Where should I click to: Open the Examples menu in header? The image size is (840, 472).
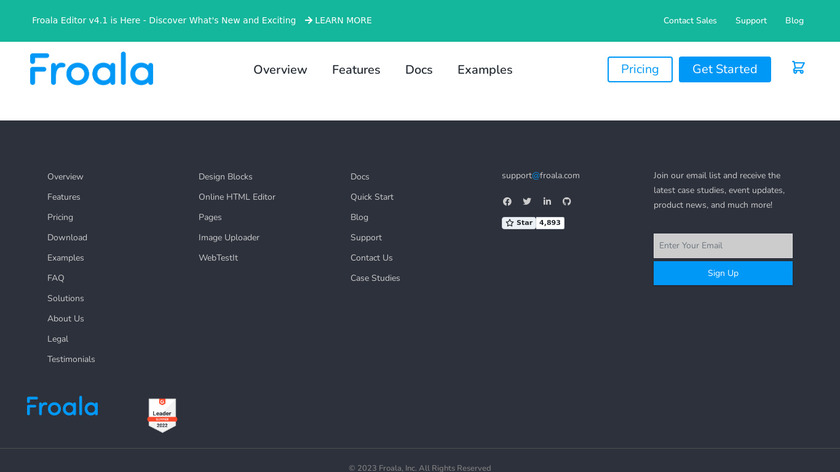485,70
